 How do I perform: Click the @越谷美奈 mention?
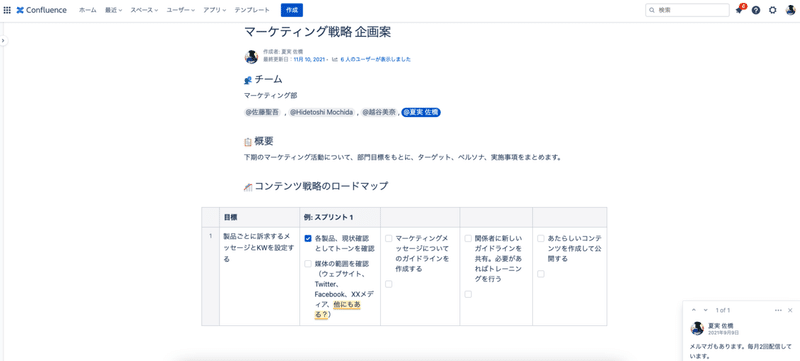[x=380, y=113]
